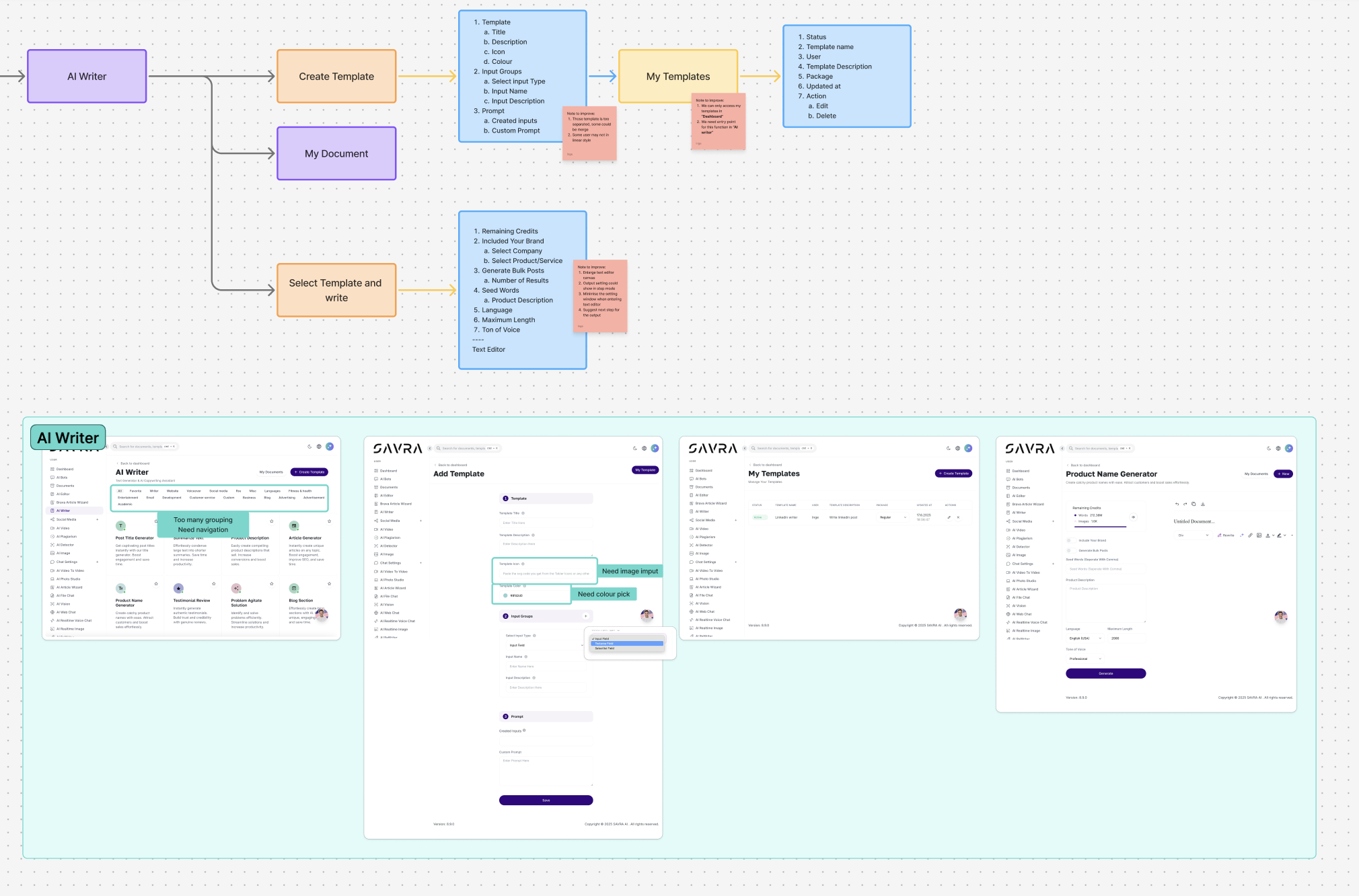
Task: Favorite the Article Generator card star
Action: point(329,521)
